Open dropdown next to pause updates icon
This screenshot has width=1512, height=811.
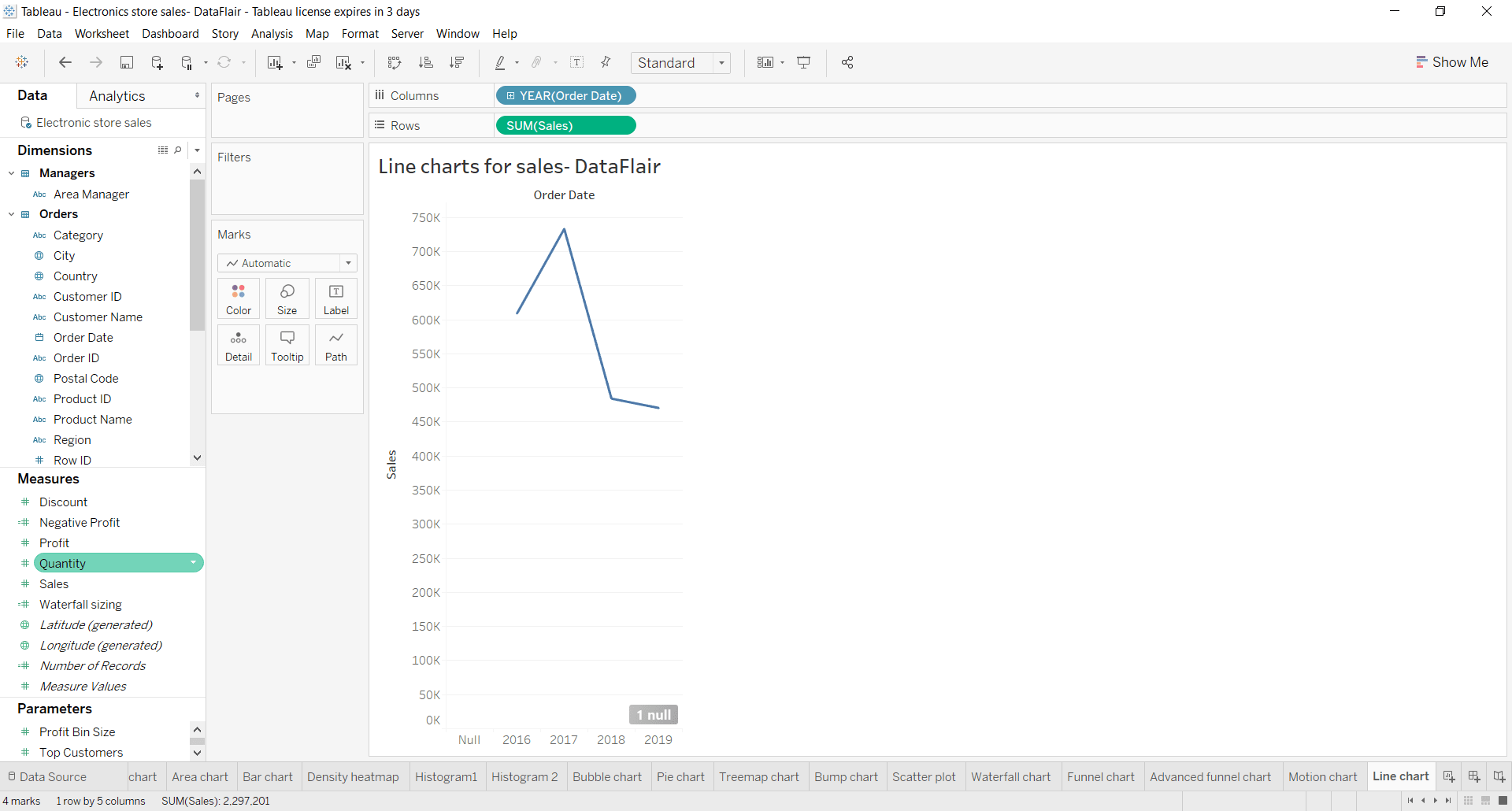point(206,62)
